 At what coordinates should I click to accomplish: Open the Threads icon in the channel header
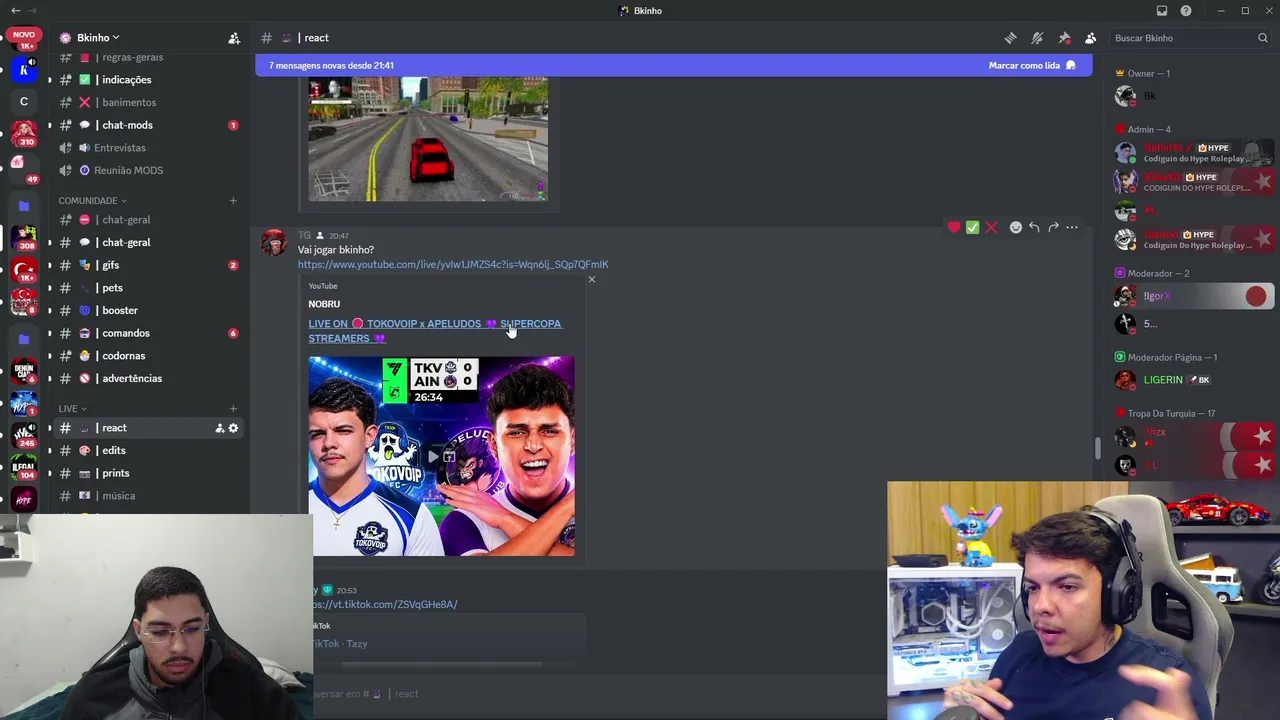coord(1011,38)
